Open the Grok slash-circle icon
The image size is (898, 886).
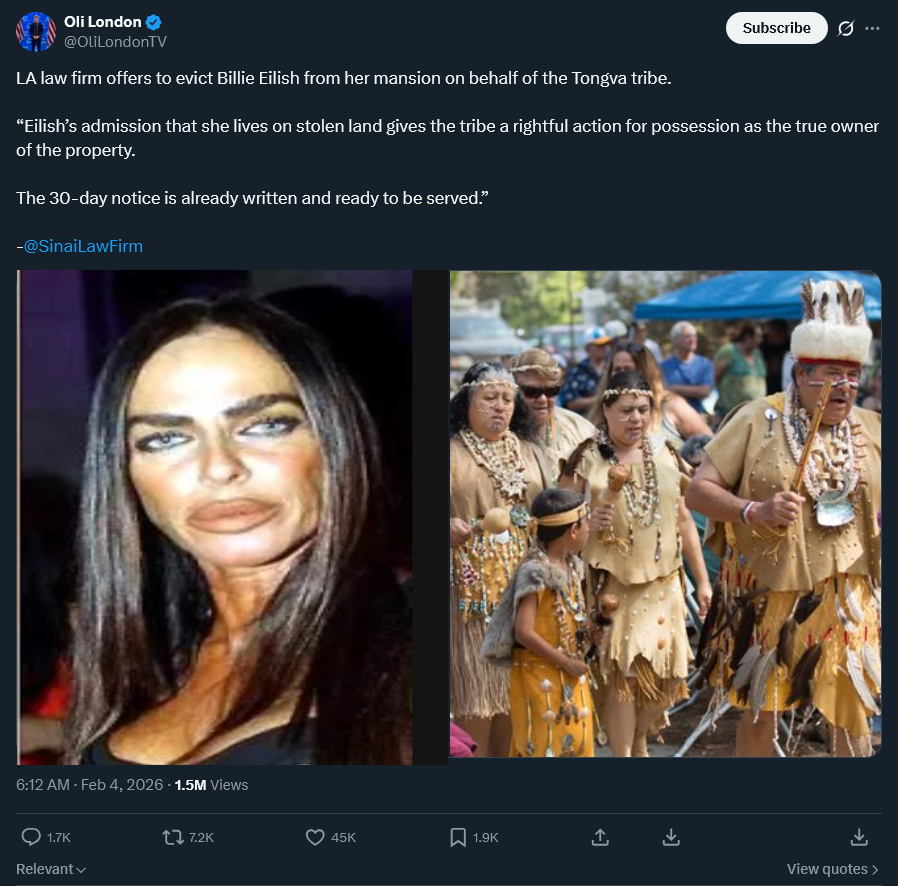click(x=846, y=28)
